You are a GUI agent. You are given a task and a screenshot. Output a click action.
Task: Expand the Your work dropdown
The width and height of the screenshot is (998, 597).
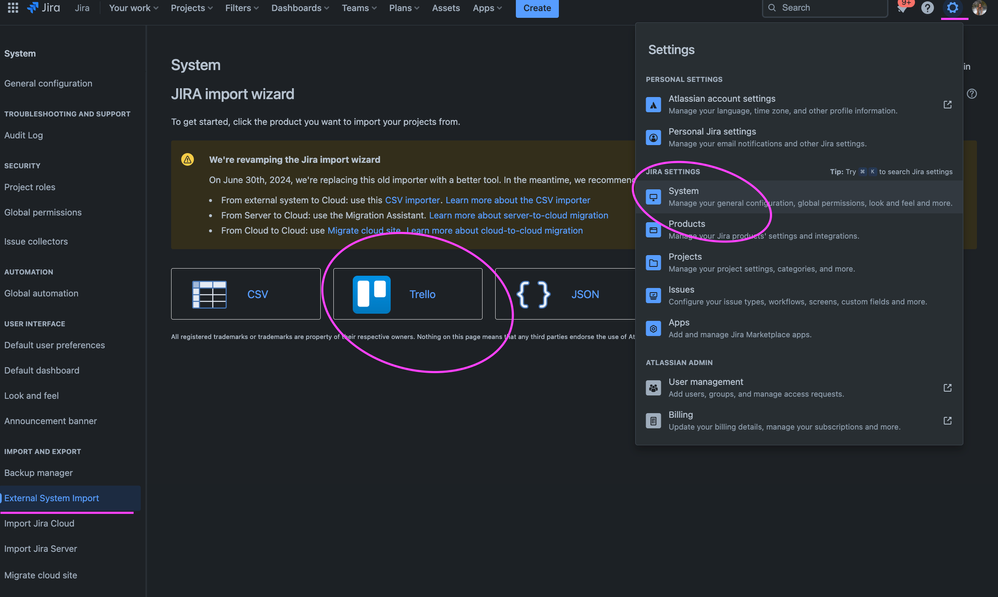133,8
